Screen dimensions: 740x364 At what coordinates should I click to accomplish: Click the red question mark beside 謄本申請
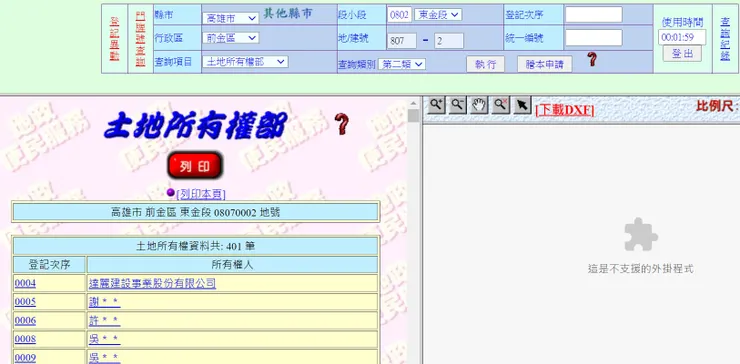592,59
